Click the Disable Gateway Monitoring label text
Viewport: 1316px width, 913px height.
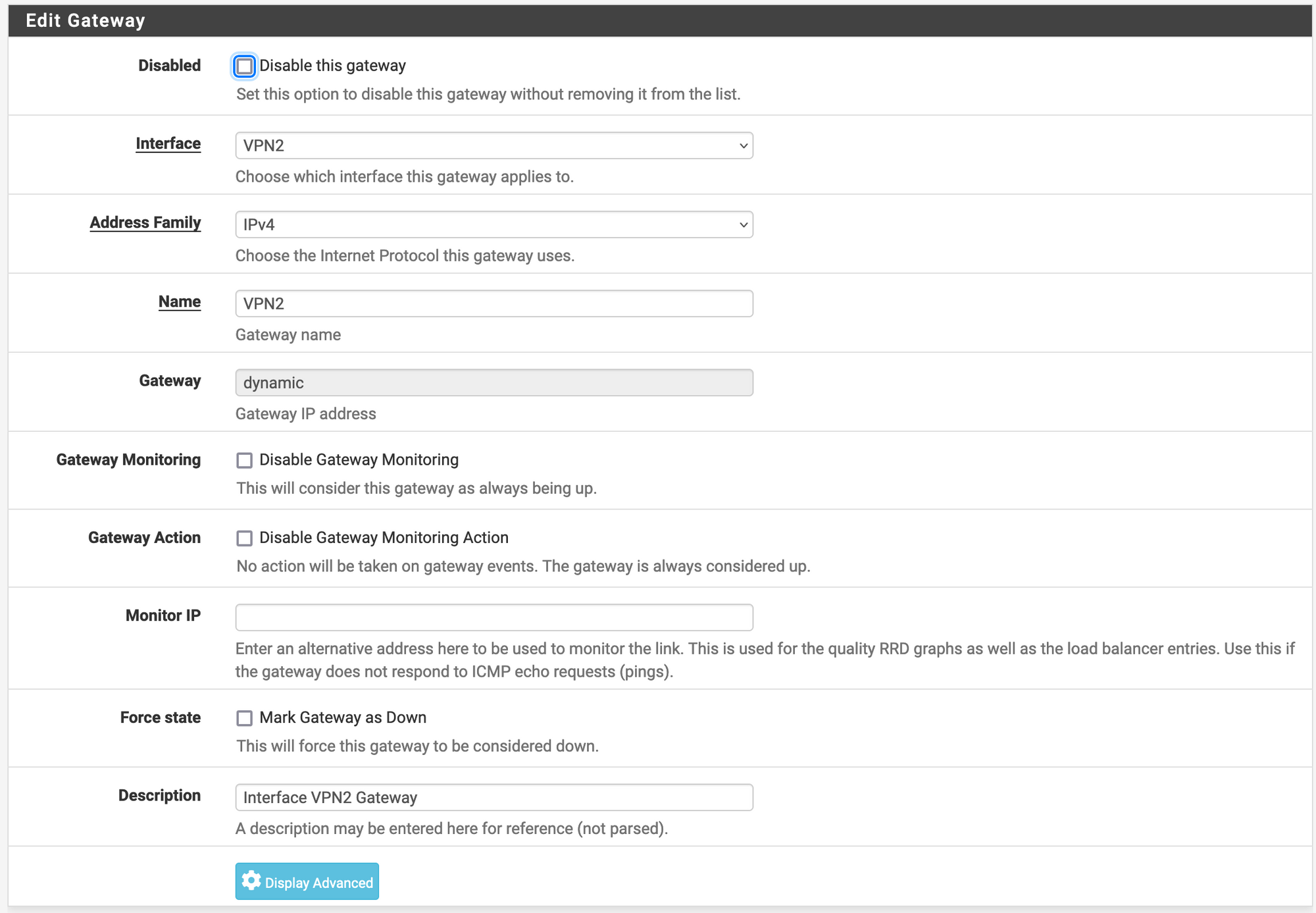tap(359, 459)
